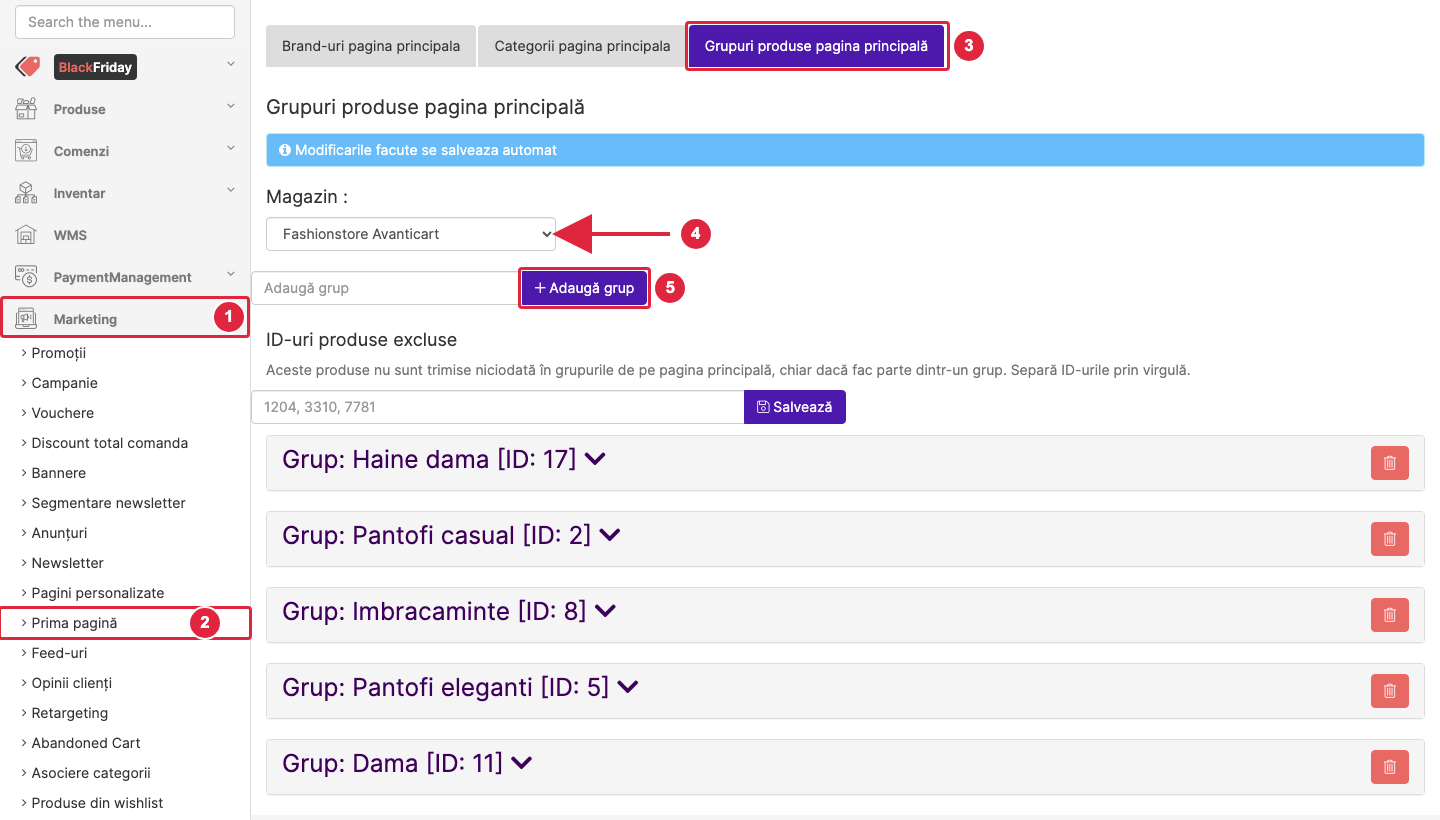Delete the Pantofi casual group
The height and width of the screenshot is (820, 1440).
click(x=1390, y=539)
